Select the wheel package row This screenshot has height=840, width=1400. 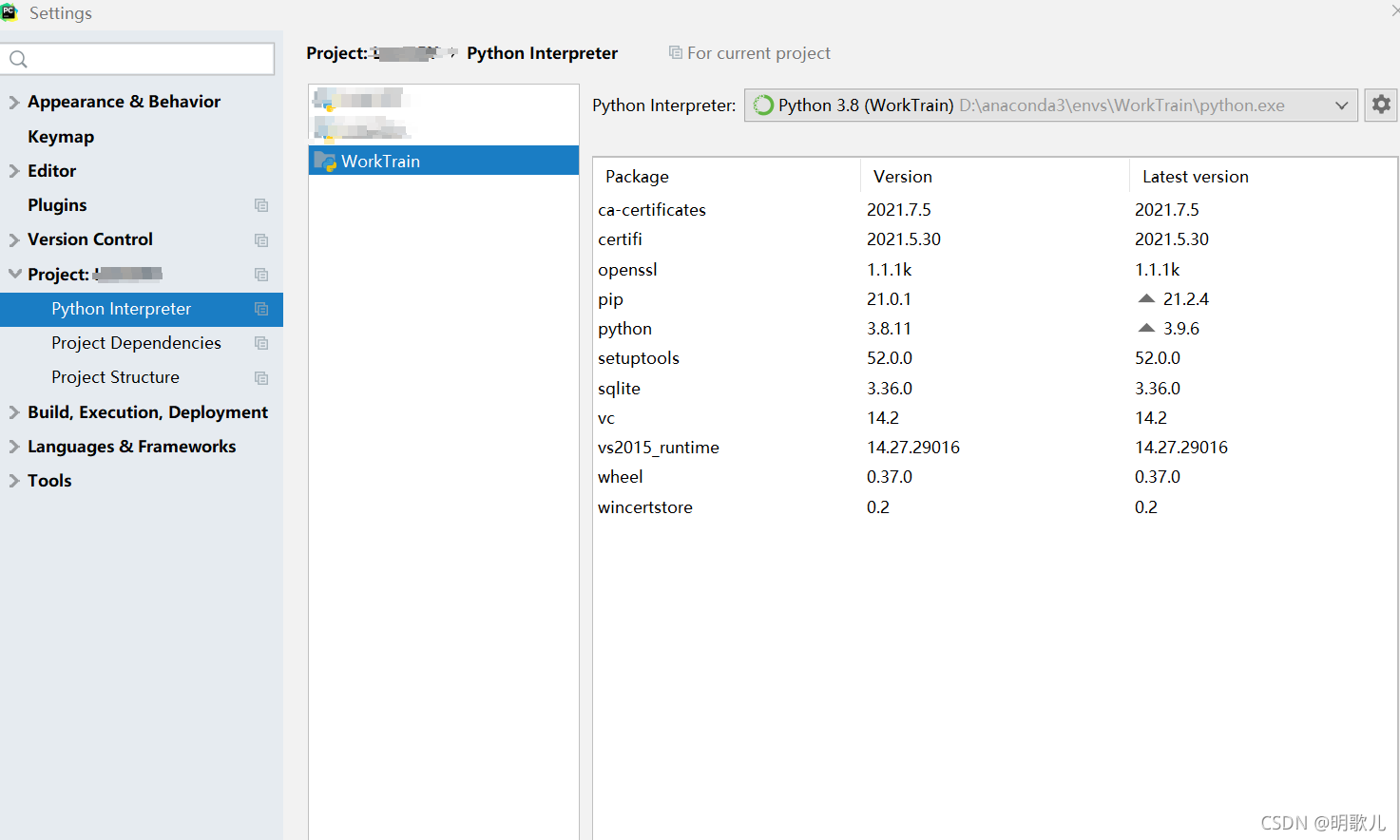point(994,477)
